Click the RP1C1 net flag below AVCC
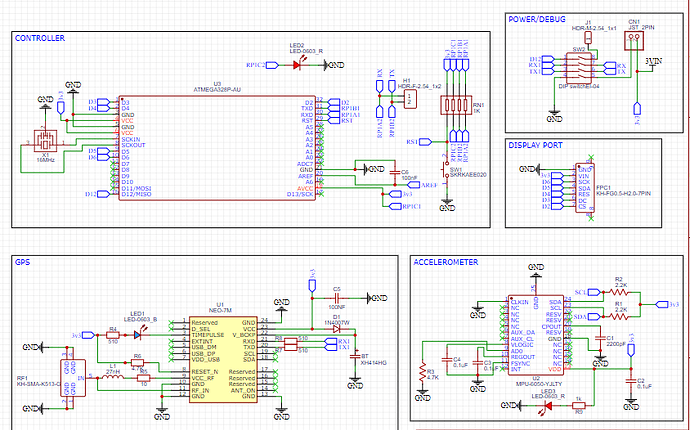Screen dimensions: 690x430 406,206
